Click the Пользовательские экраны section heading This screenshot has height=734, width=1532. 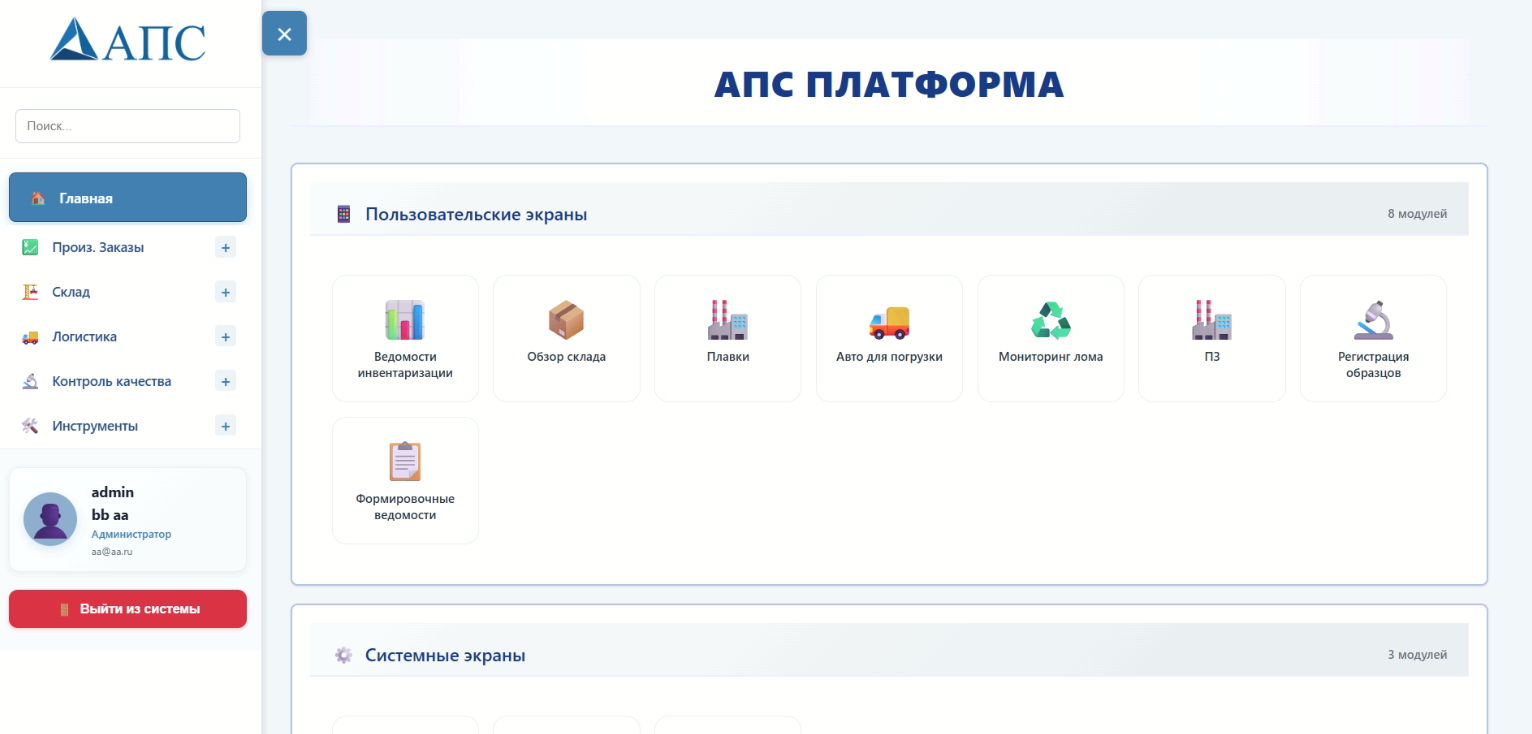pos(476,214)
